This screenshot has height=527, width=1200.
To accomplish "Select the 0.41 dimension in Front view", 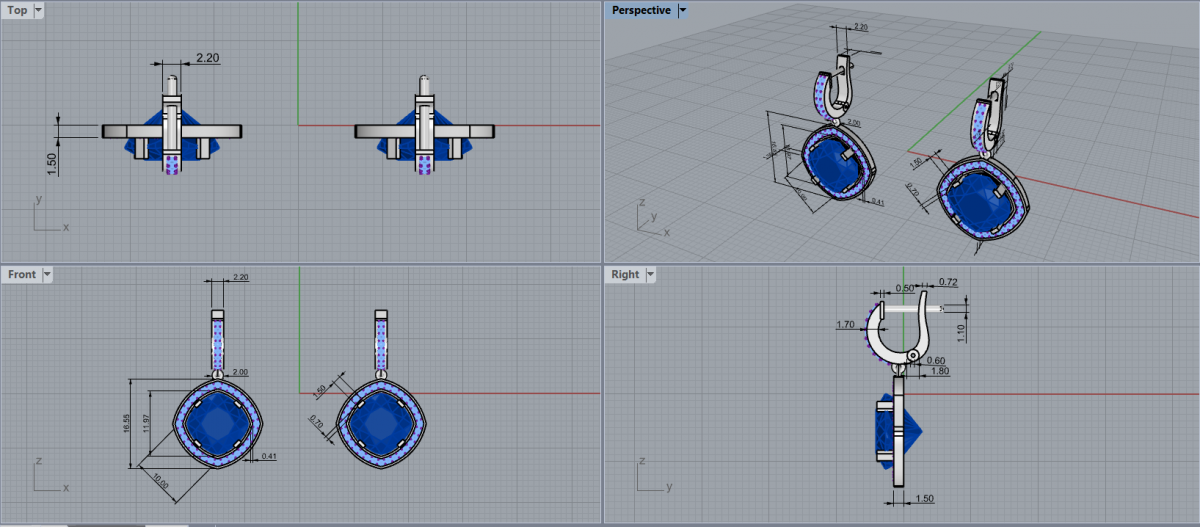I will coord(268,456).
